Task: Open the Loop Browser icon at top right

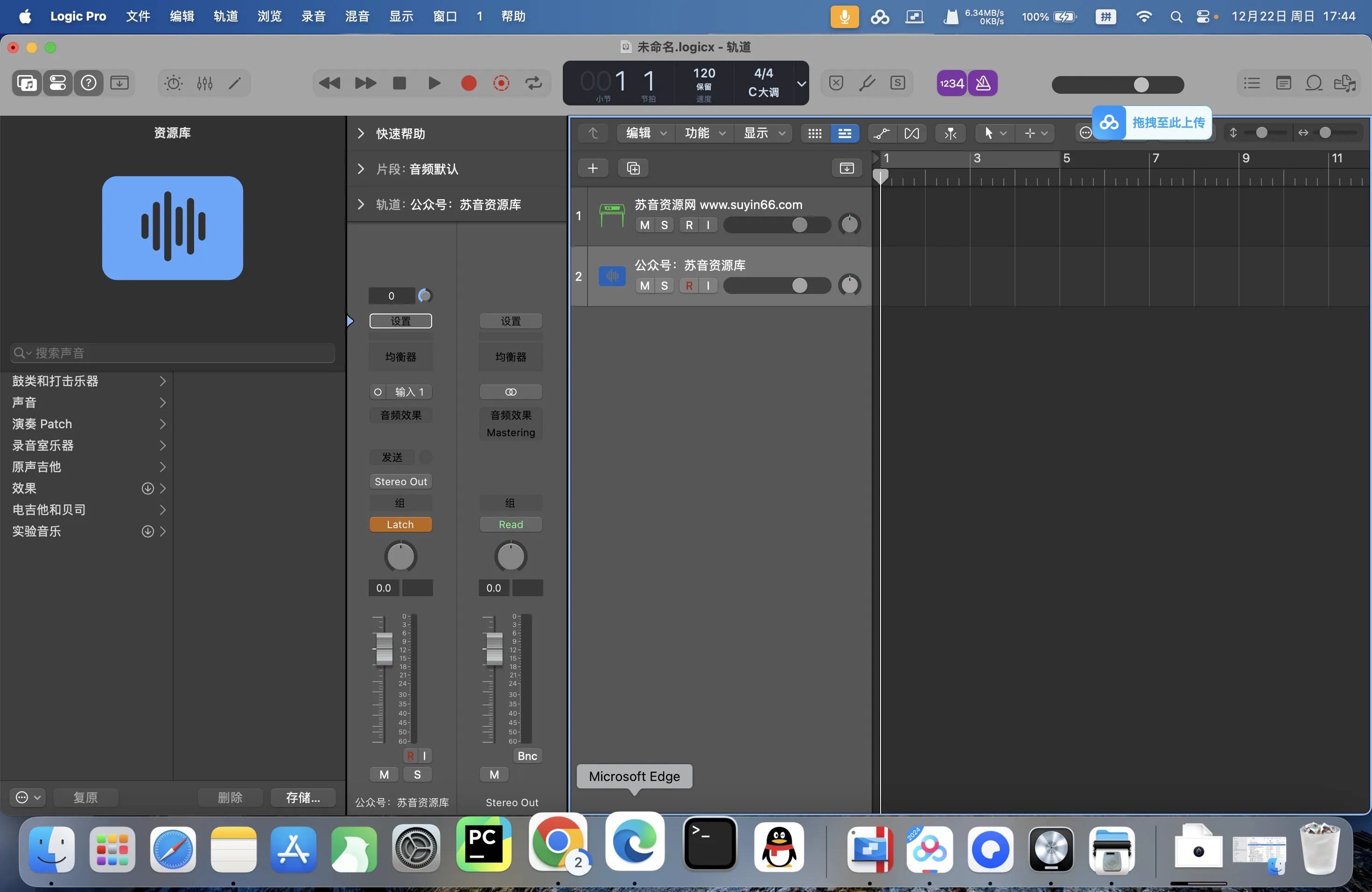Action: click(x=1314, y=83)
